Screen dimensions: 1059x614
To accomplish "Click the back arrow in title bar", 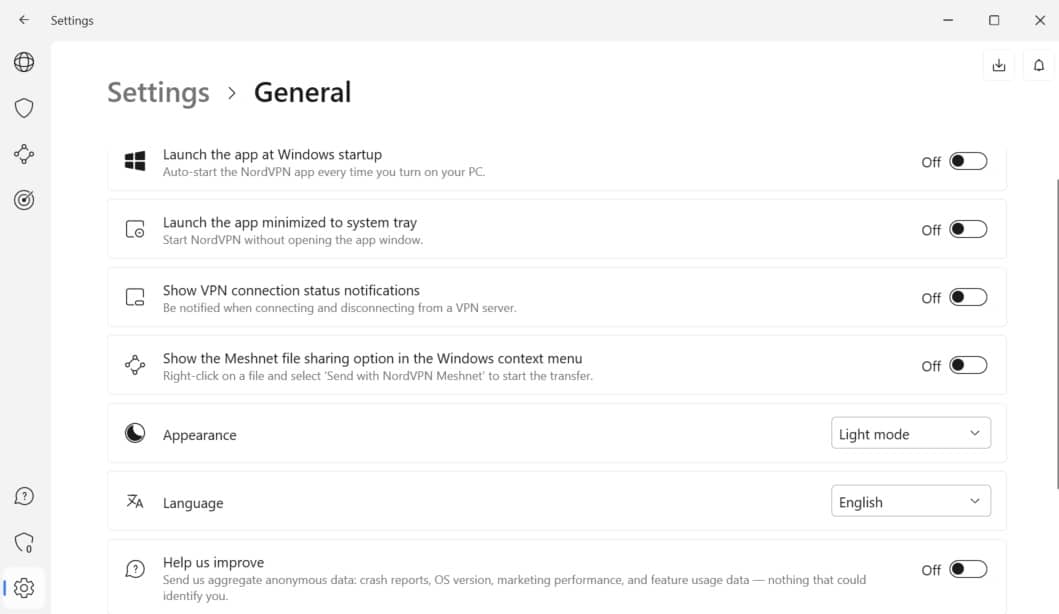I will point(24,20).
